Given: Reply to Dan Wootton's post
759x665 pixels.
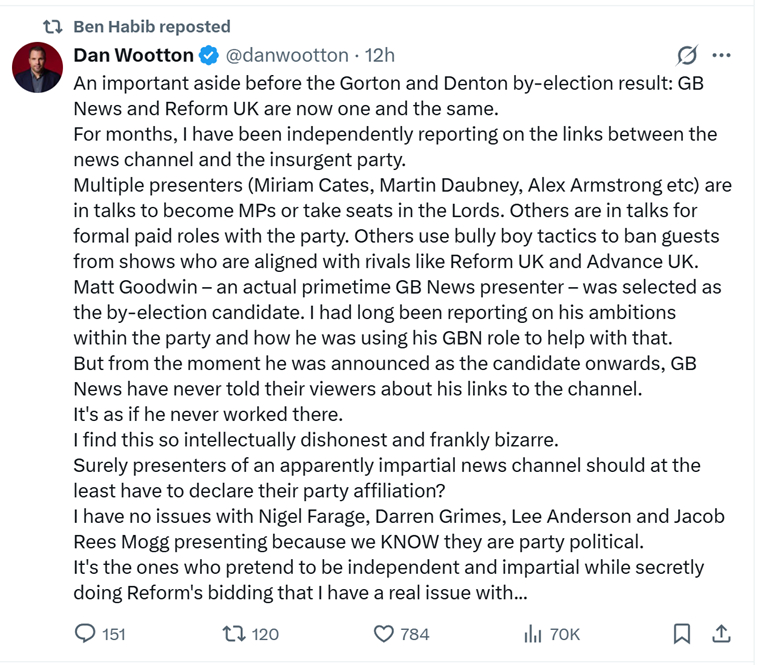Looking at the screenshot, I should point(87,633).
